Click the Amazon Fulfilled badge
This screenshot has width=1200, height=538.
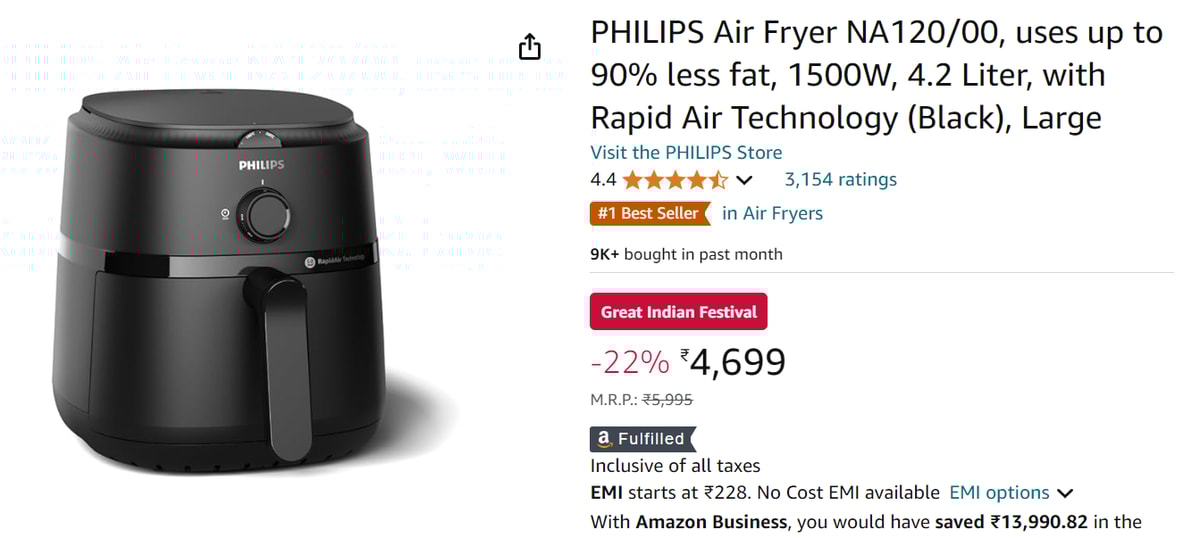(642, 438)
